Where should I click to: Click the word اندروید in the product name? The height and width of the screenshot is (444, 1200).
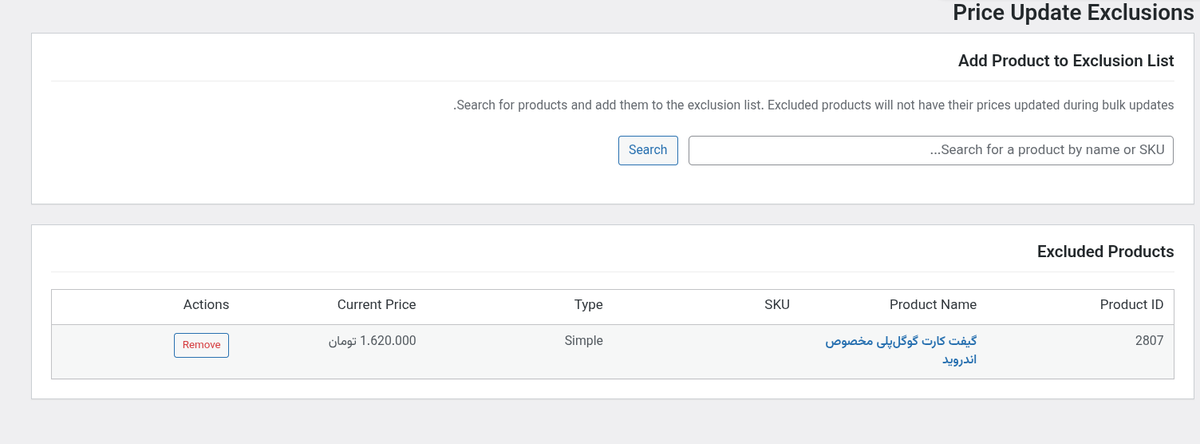[x=956, y=360]
